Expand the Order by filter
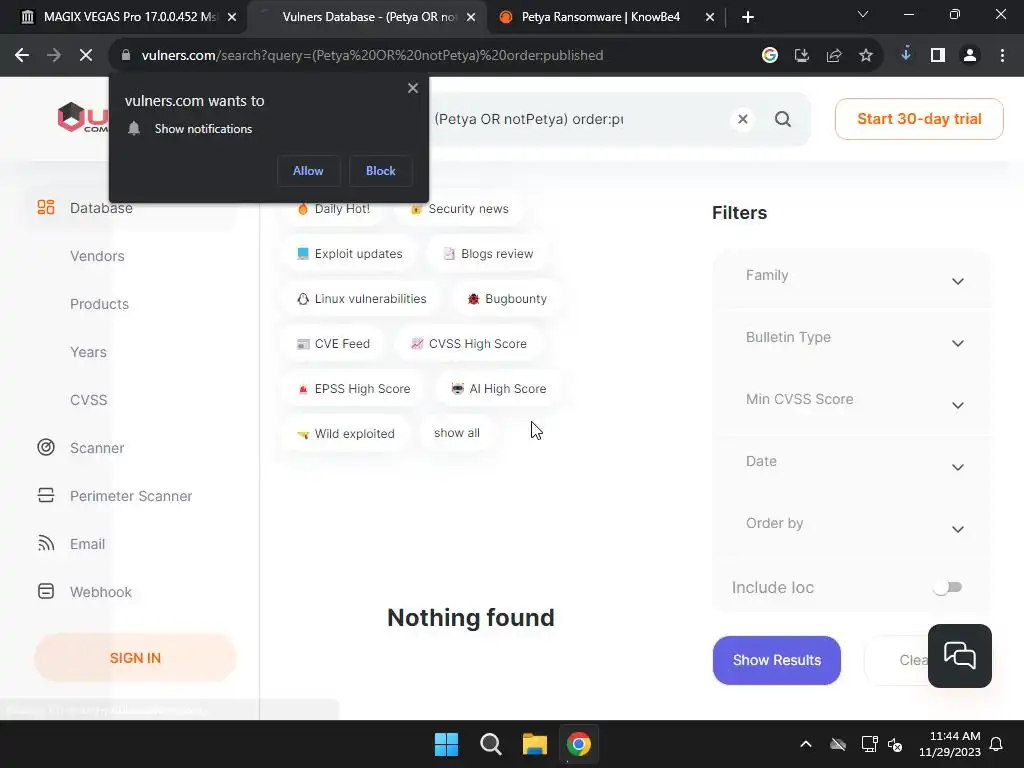Viewport: 1024px width, 768px height. (x=852, y=526)
